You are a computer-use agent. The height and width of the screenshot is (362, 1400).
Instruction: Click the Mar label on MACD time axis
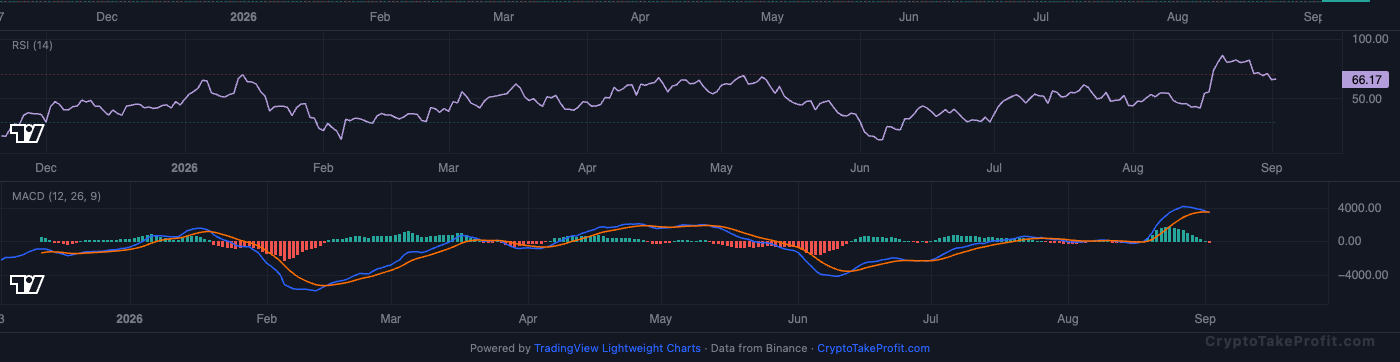(x=391, y=319)
